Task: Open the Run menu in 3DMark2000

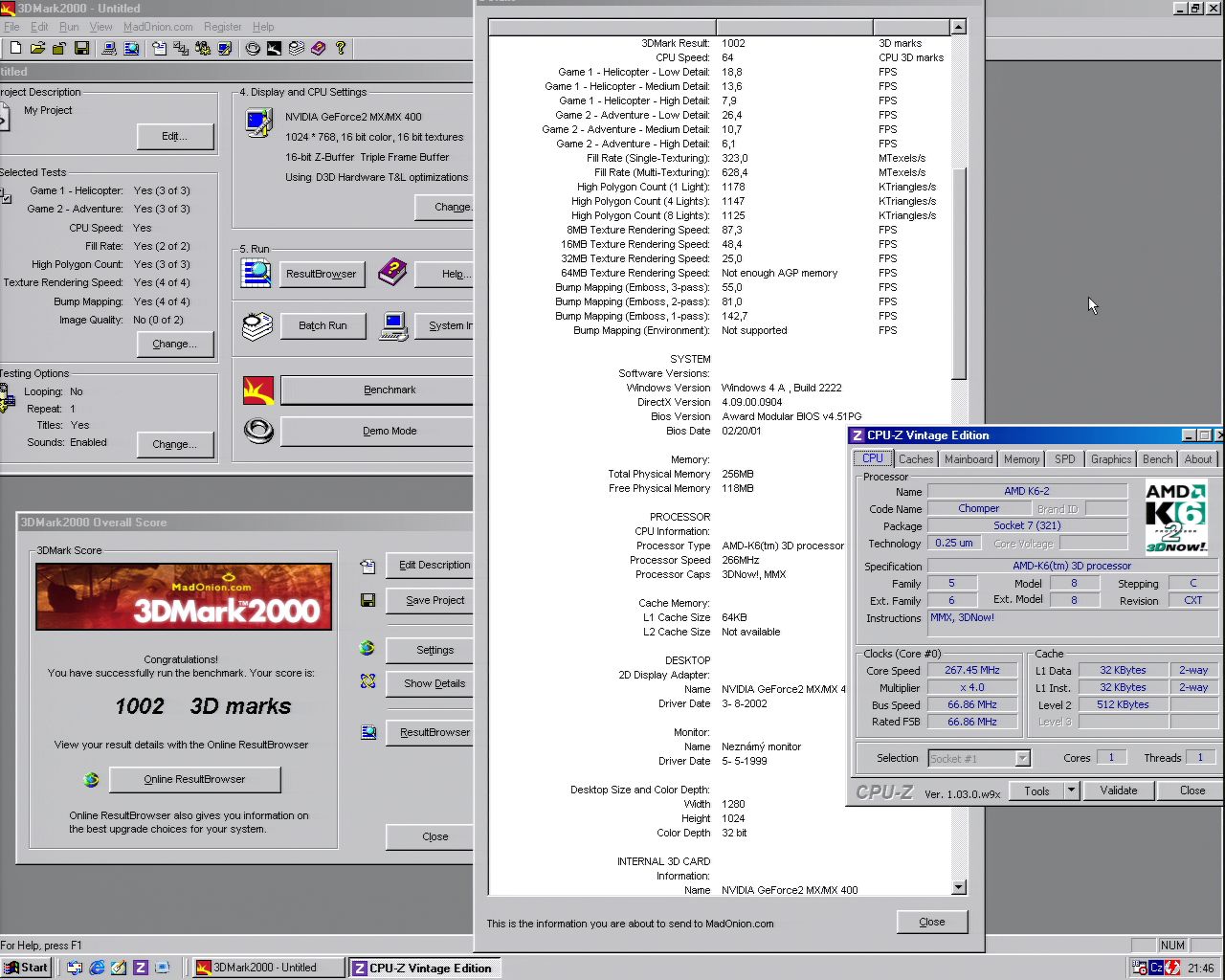Action: [x=69, y=27]
